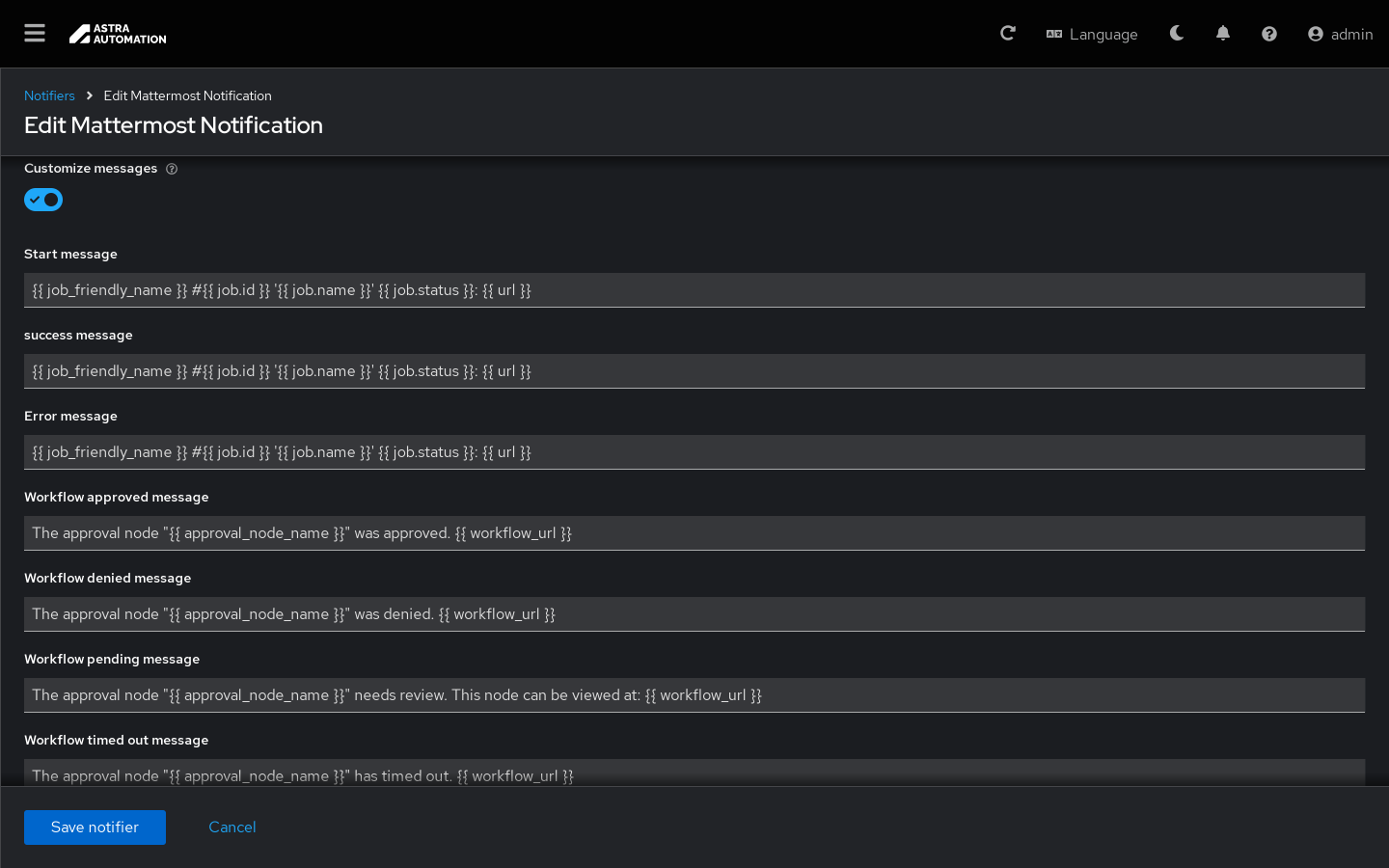Focus the success message input
The width and height of the screenshot is (1389, 868).
[694, 371]
